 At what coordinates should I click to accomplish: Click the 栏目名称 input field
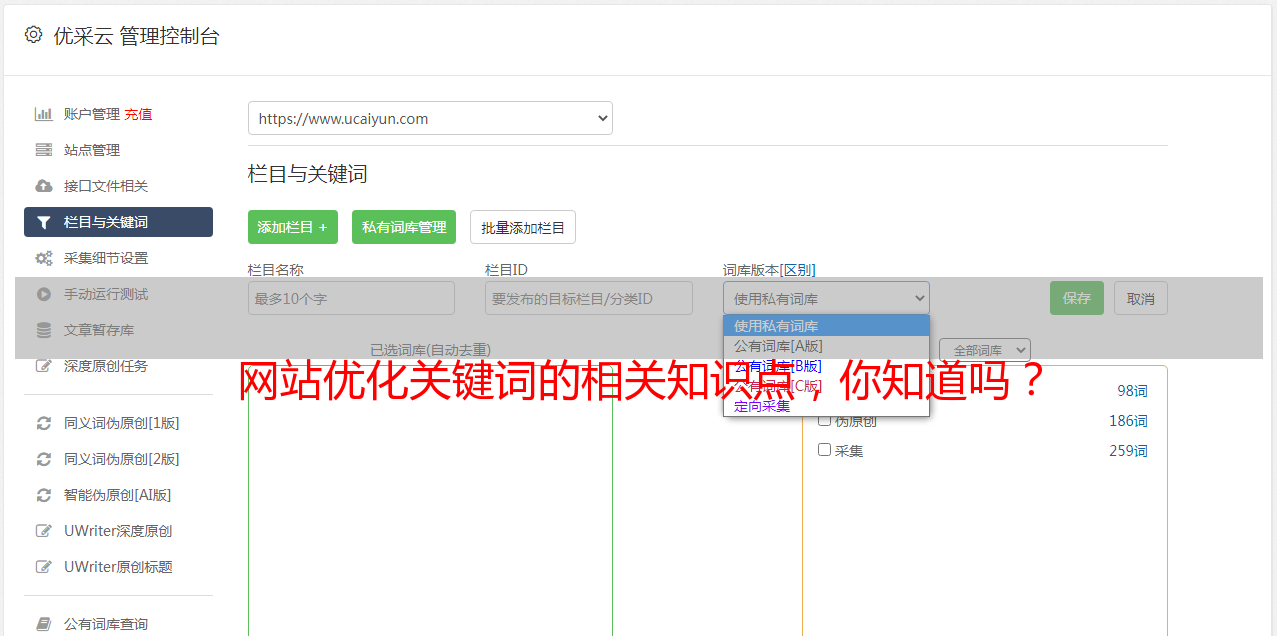click(x=351, y=298)
